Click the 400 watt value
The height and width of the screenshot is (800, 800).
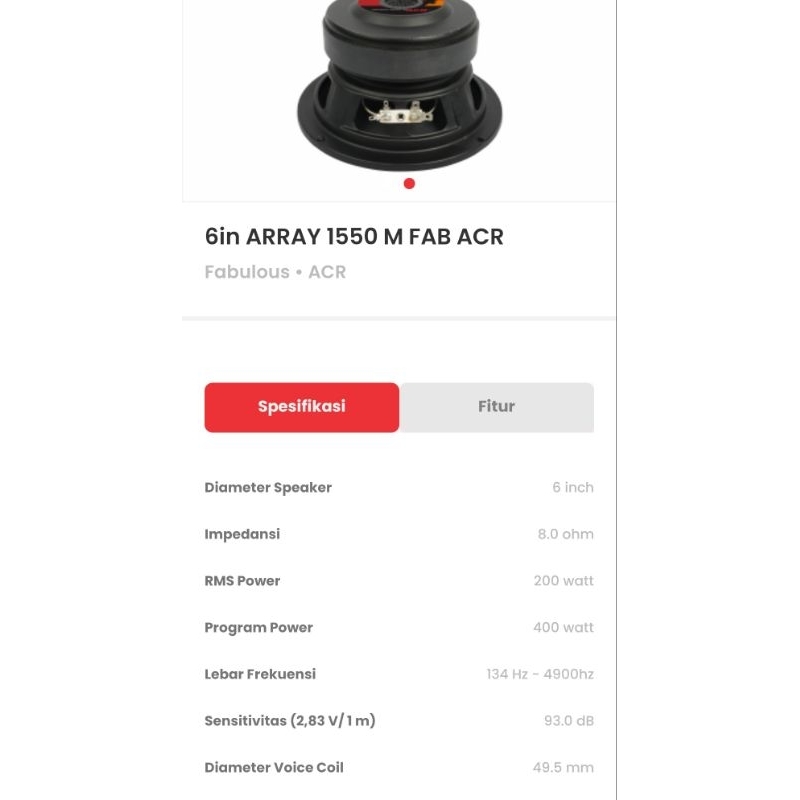(x=563, y=627)
